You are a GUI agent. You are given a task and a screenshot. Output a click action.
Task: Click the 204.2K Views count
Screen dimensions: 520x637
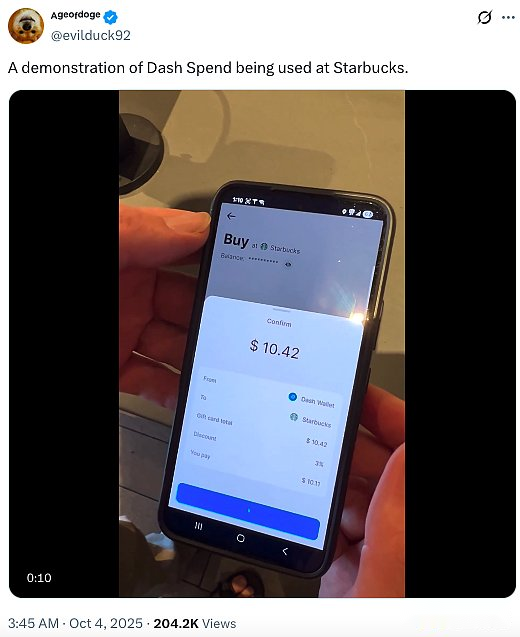pyautogui.click(x=195, y=623)
